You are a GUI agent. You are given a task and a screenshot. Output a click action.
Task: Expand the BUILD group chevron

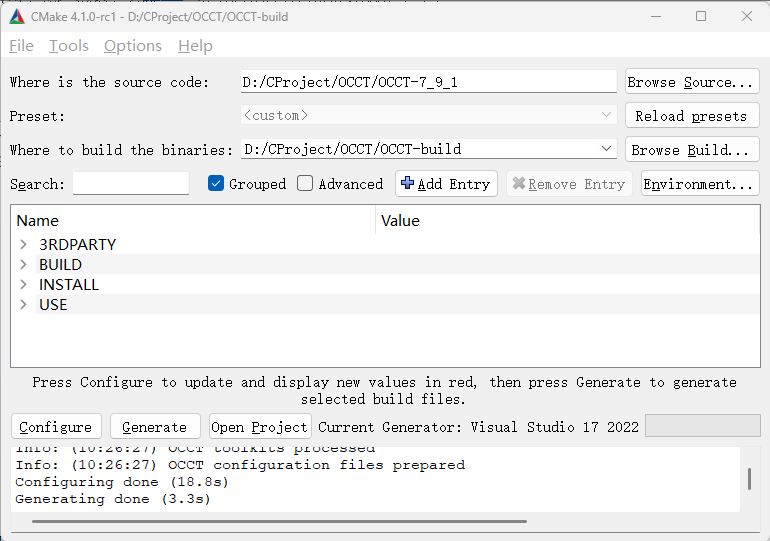click(23, 265)
